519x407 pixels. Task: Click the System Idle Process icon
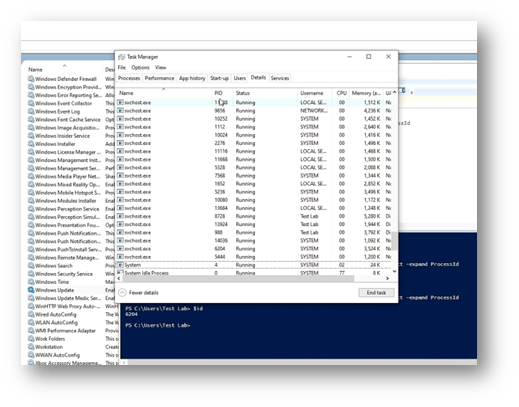point(121,273)
